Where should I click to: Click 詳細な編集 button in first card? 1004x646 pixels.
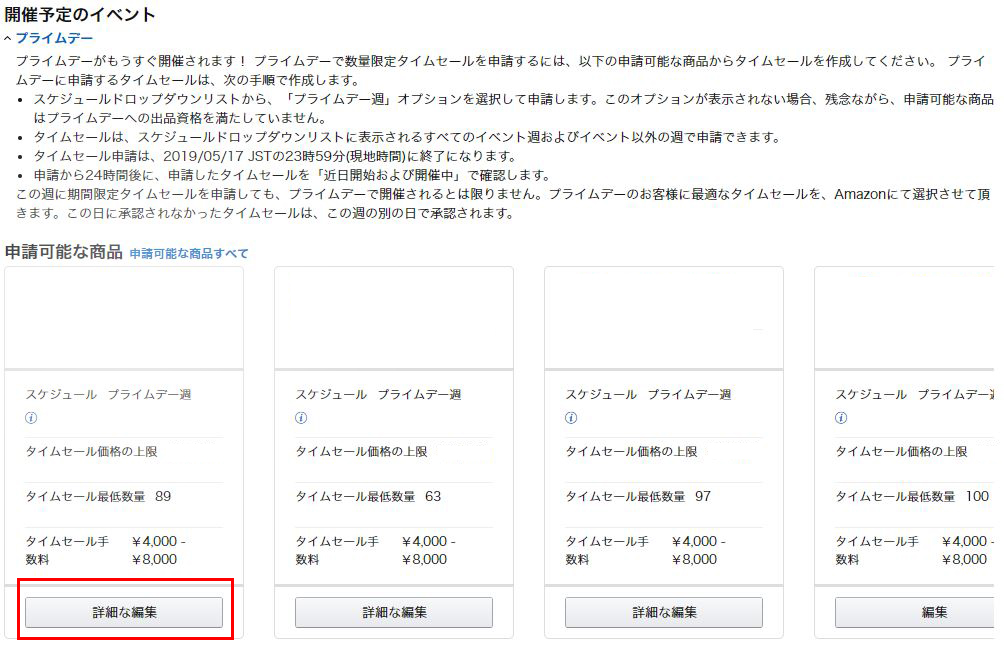pos(124,612)
